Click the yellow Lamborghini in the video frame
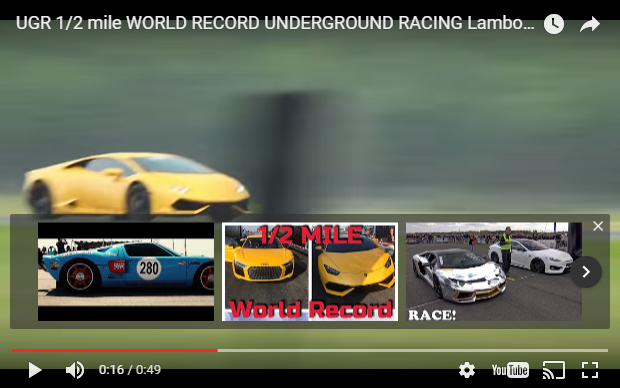The image size is (620, 388). 136,185
